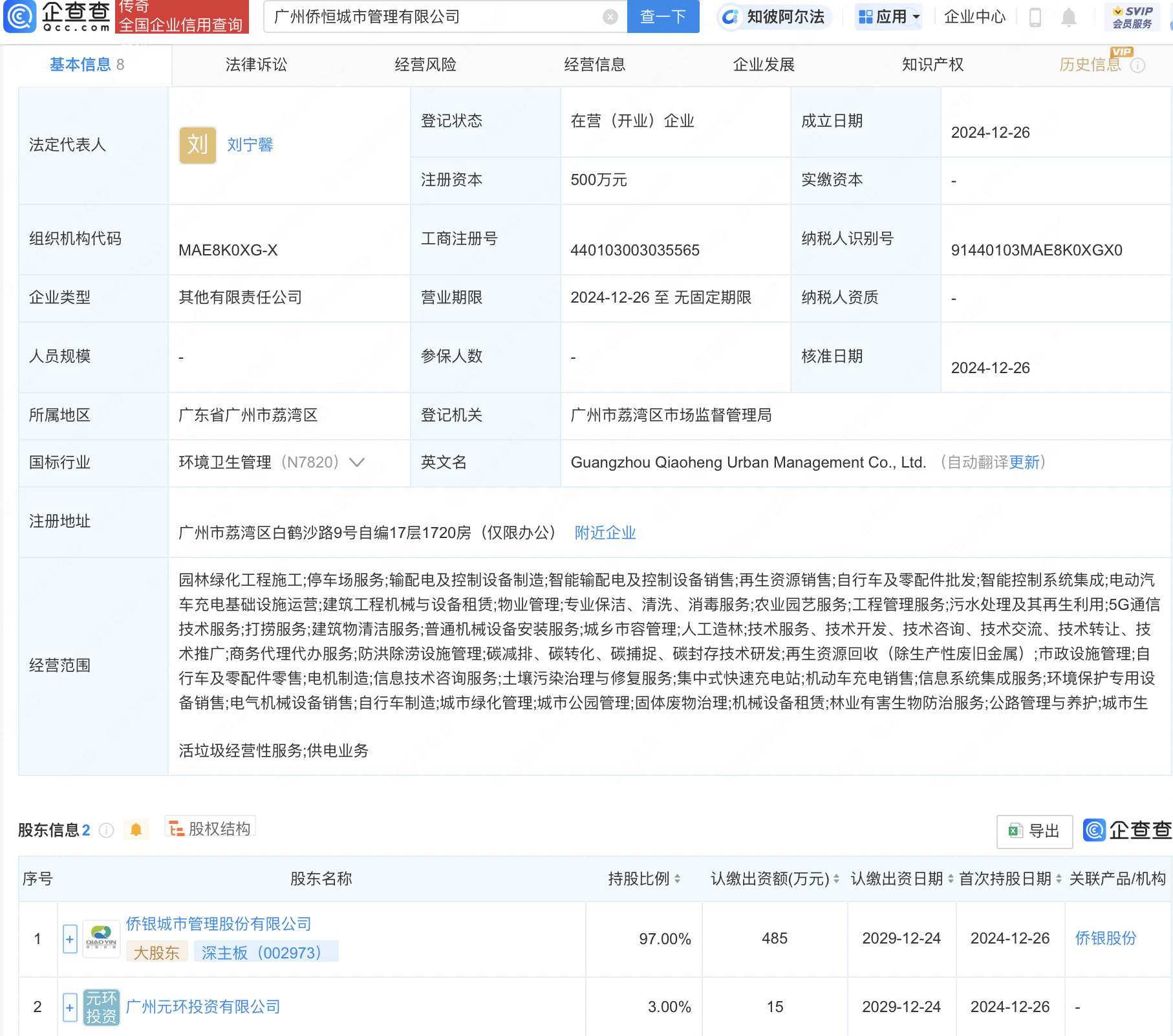Click the mobile phone icon
1173x1036 pixels.
click(1035, 17)
